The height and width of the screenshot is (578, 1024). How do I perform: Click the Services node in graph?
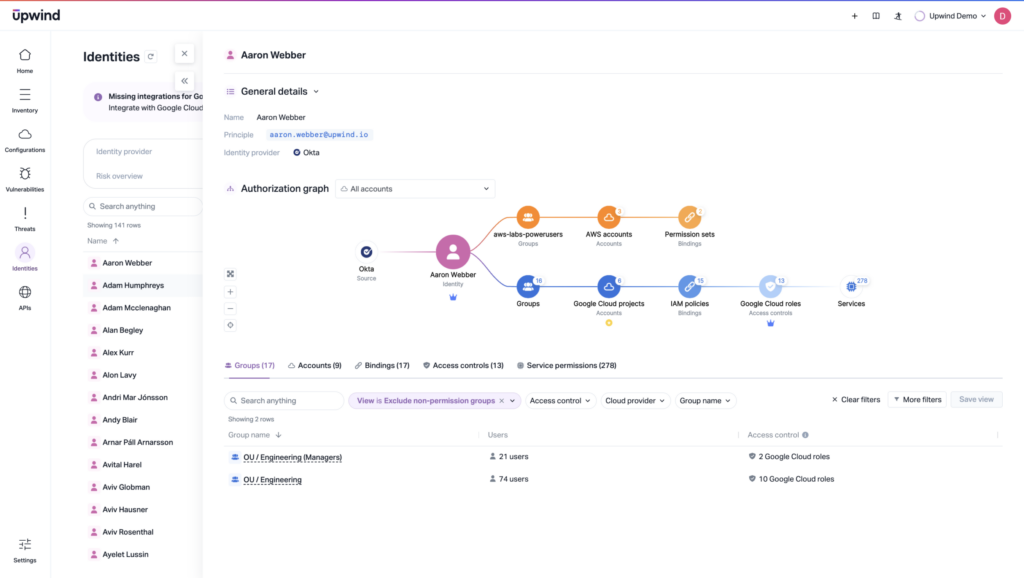[851, 286]
